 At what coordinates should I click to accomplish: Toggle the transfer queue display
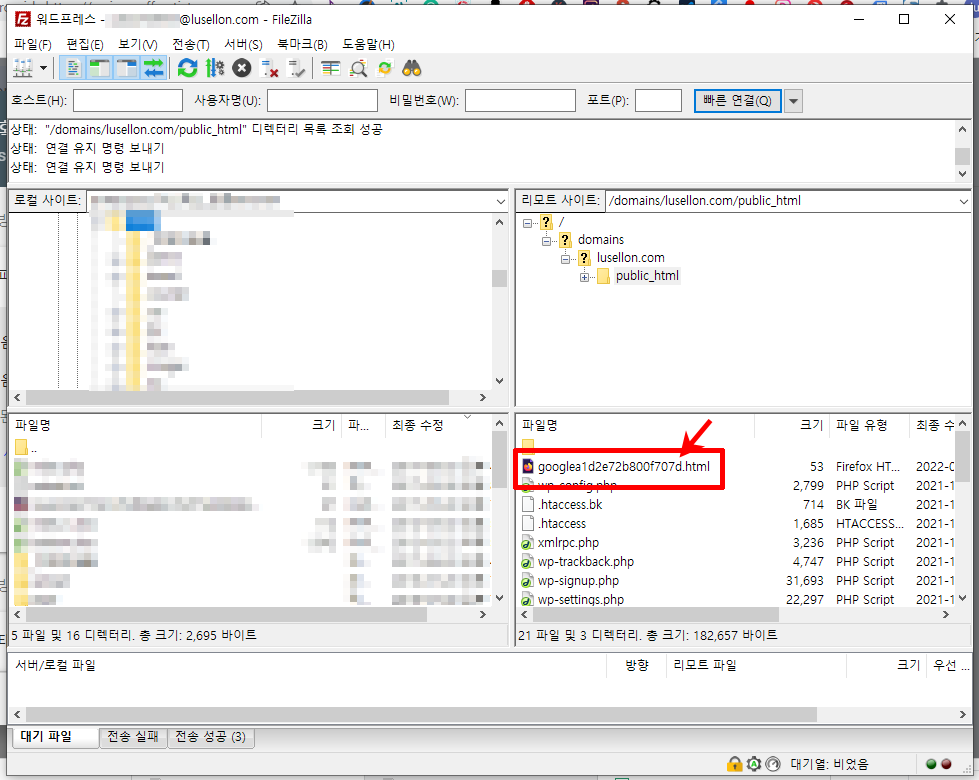tap(154, 68)
